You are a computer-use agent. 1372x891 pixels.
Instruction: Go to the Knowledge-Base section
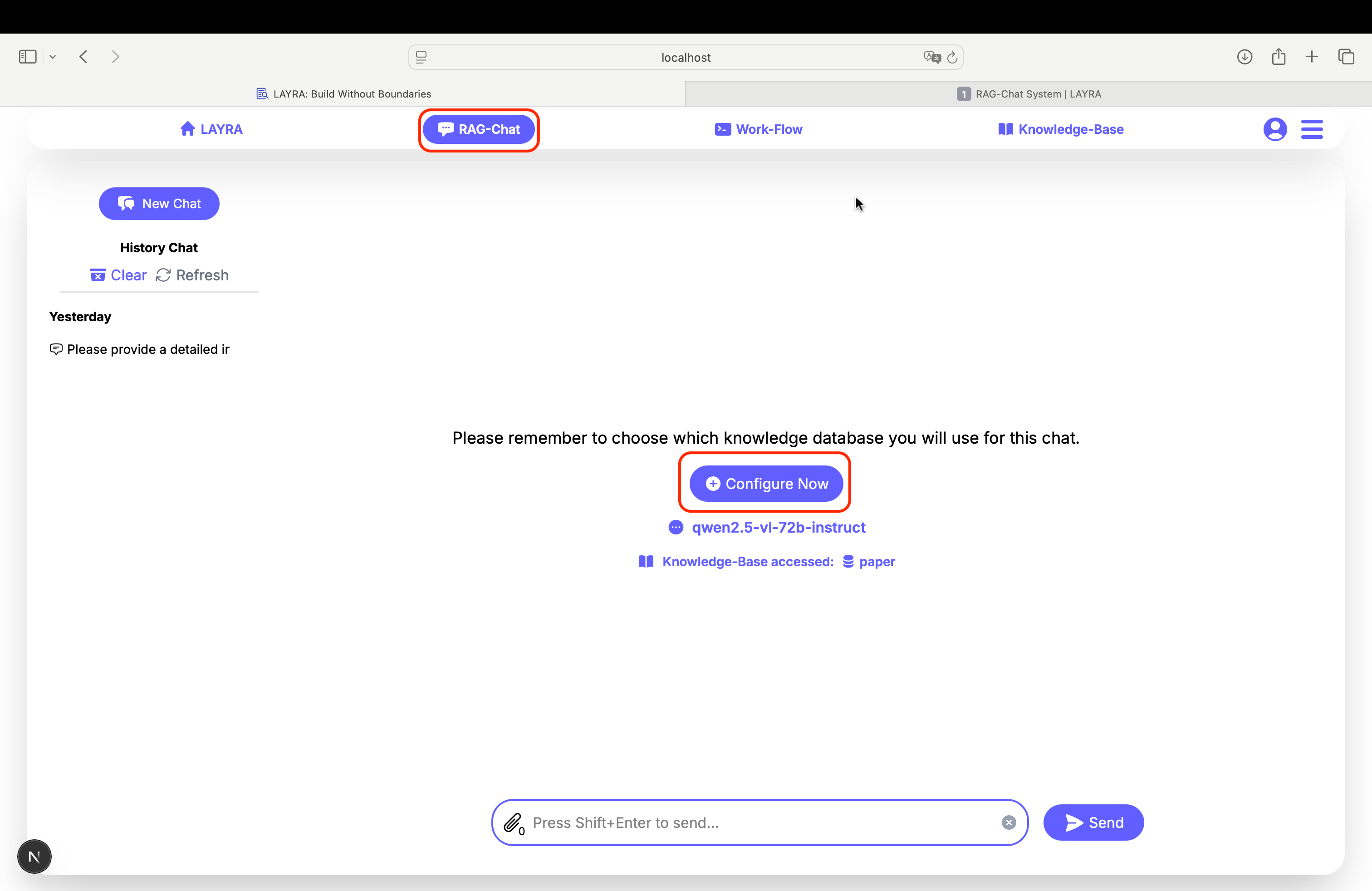[x=1061, y=129]
